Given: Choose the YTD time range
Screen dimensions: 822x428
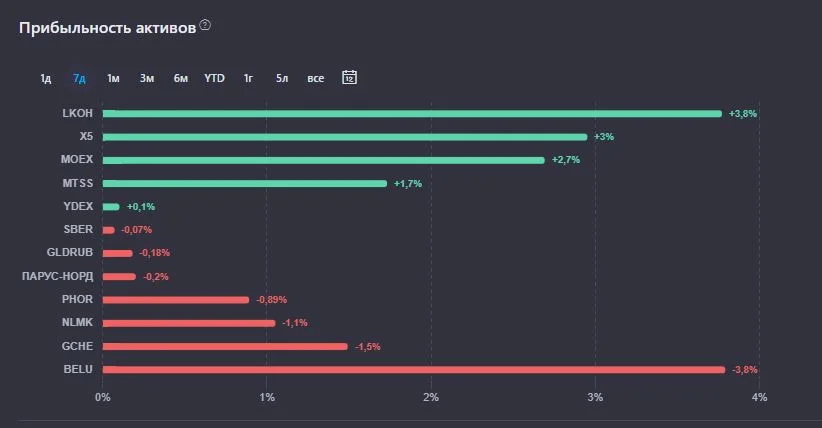Looking at the screenshot, I should pos(214,78).
